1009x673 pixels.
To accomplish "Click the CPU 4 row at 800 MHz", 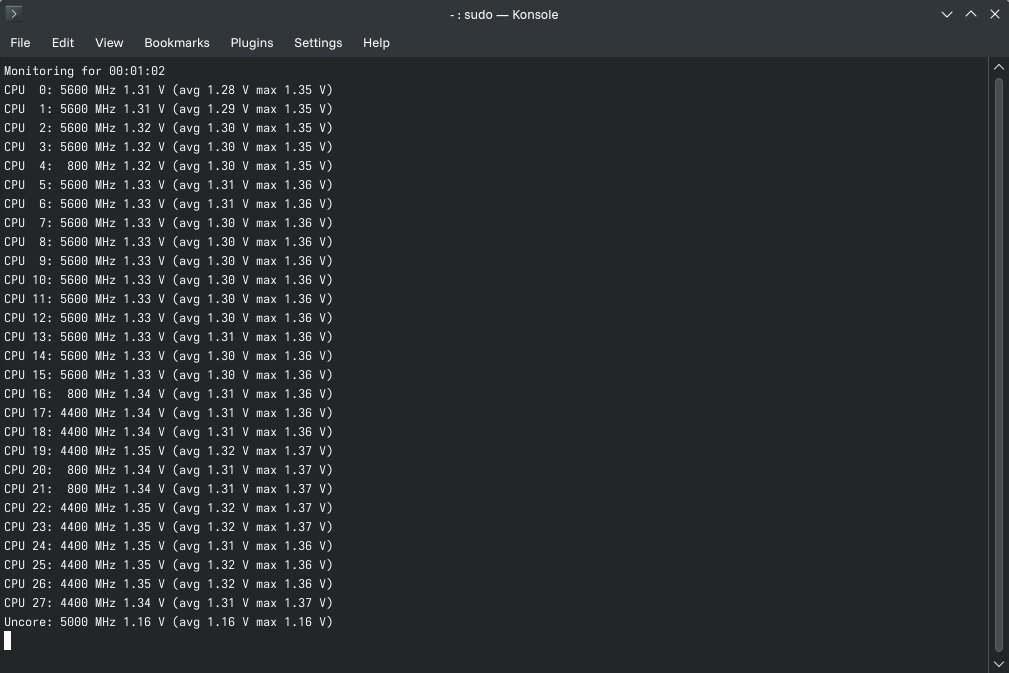I will (168, 165).
